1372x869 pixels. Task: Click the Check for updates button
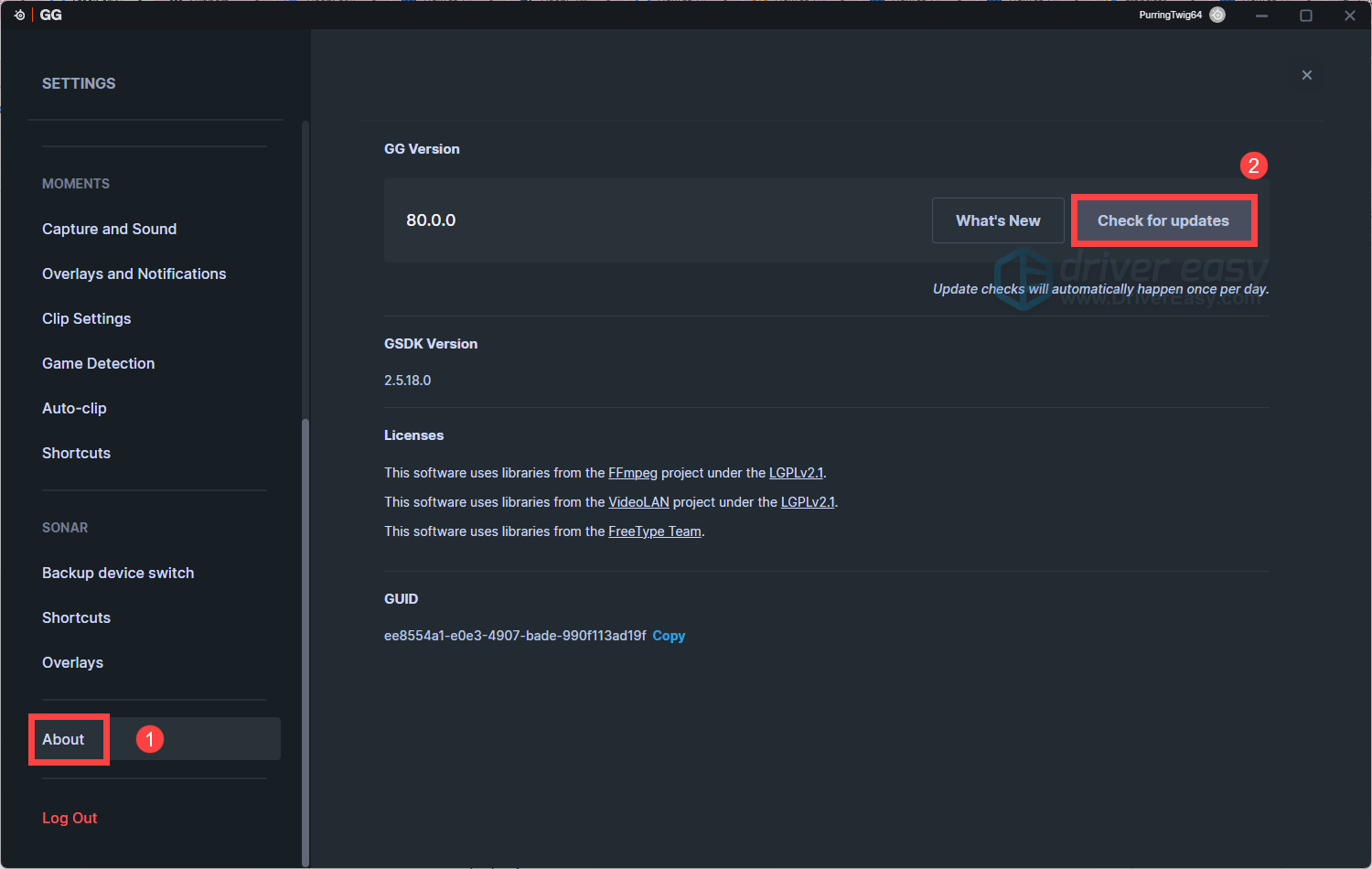[x=1163, y=220]
